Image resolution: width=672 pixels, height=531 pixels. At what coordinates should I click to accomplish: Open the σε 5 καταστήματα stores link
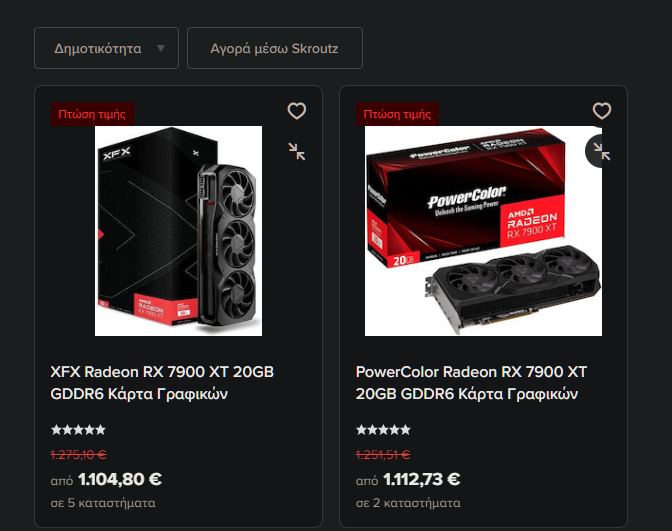[x=103, y=503]
